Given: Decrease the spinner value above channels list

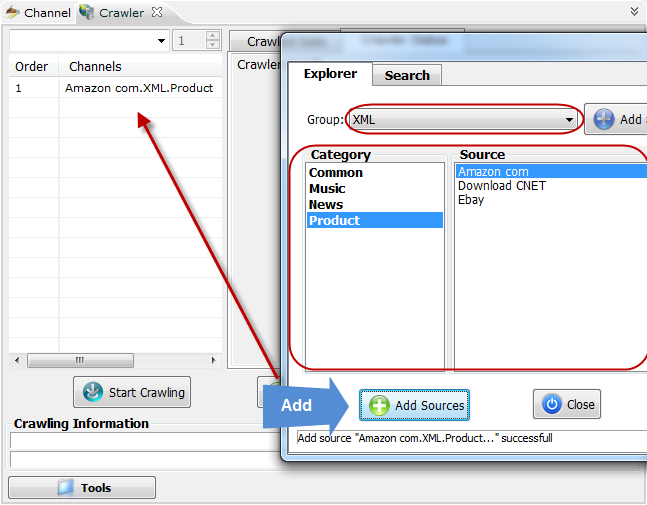Looking at the screenshot, I should point(213,45).
